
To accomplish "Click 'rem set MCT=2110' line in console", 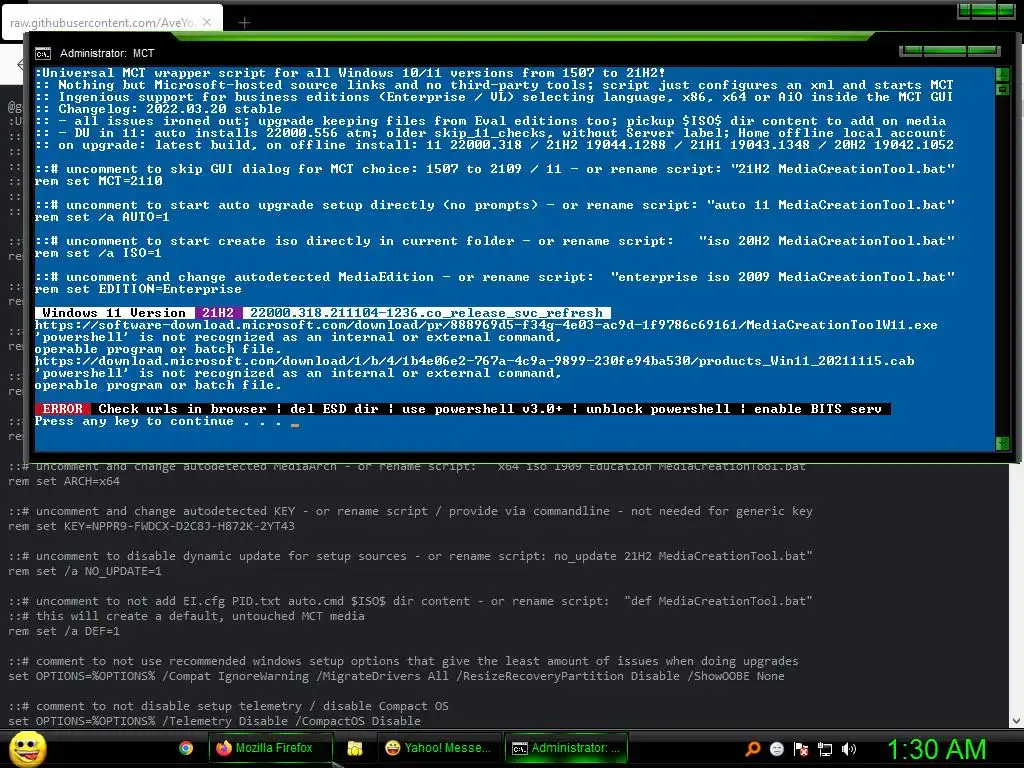I will (x=99, y=181).
